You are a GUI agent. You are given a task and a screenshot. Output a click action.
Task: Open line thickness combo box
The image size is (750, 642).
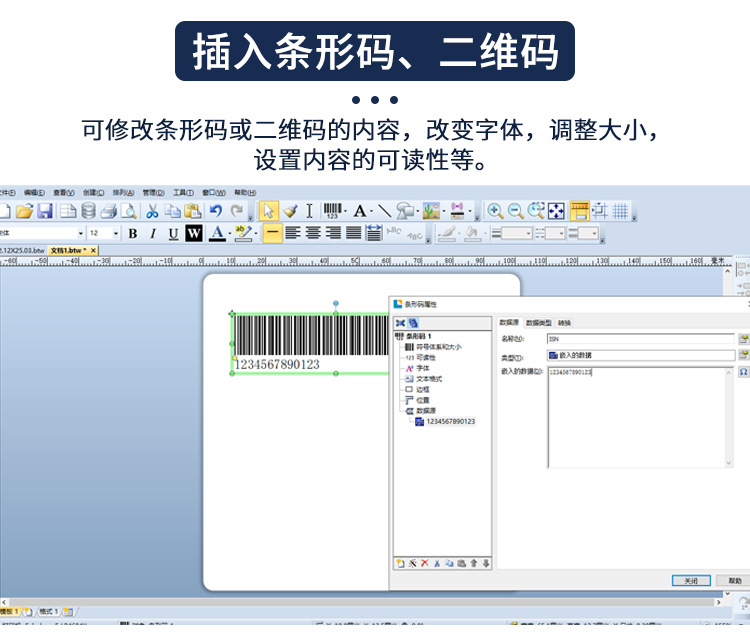[x=512, y=233]
